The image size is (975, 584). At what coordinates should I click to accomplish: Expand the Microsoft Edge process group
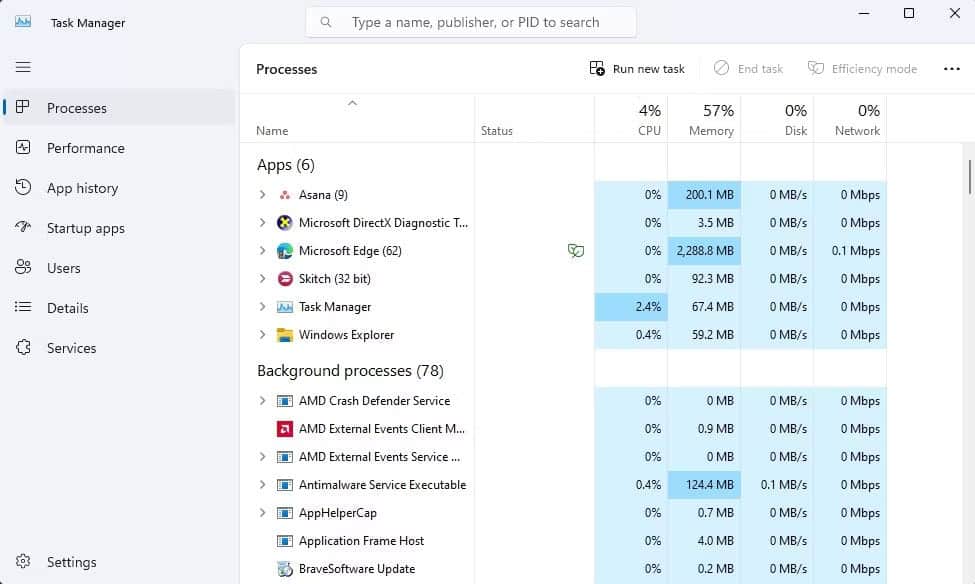tap(262, 251)
